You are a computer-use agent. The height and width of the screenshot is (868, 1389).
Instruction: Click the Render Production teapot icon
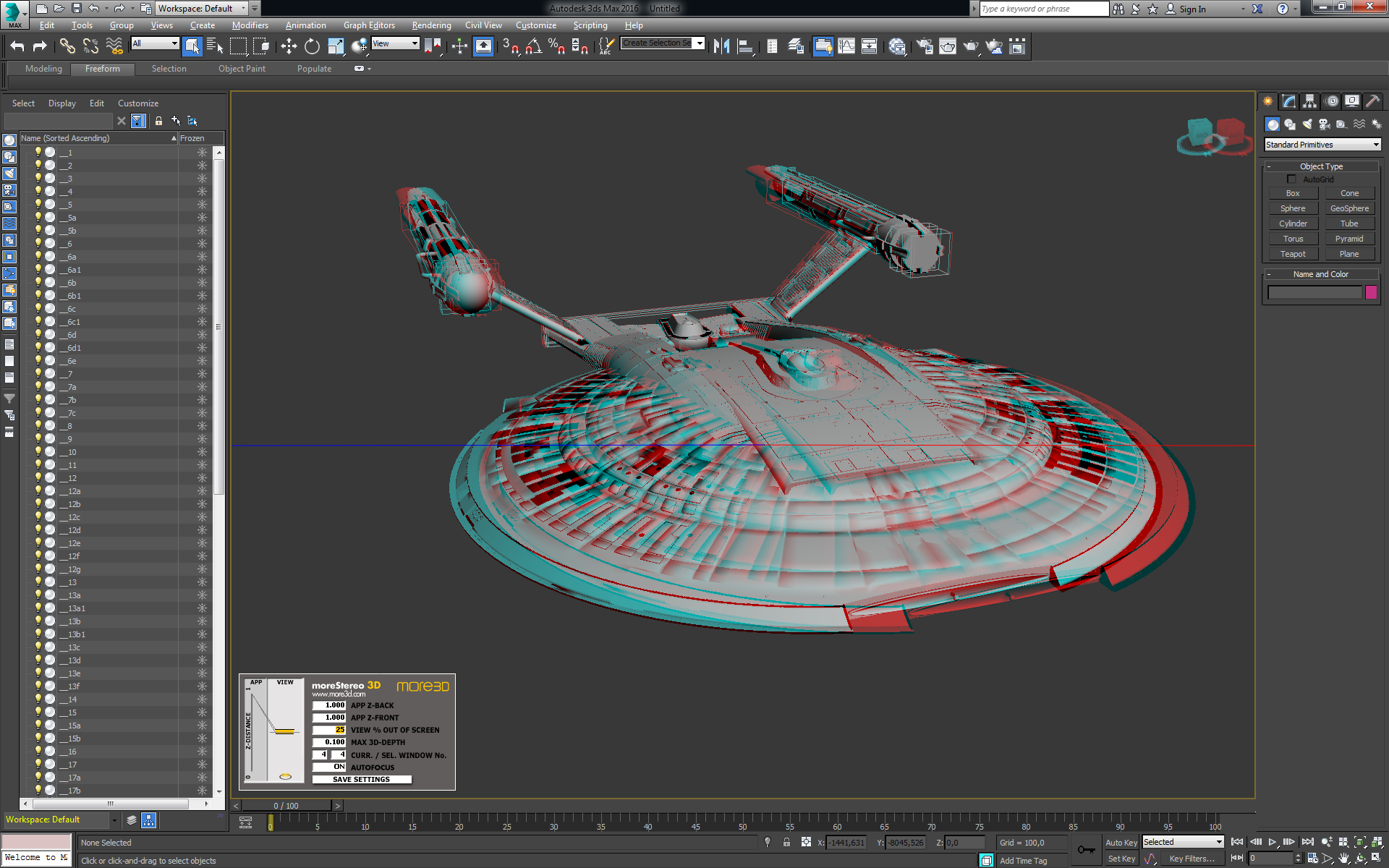[971, 46]
